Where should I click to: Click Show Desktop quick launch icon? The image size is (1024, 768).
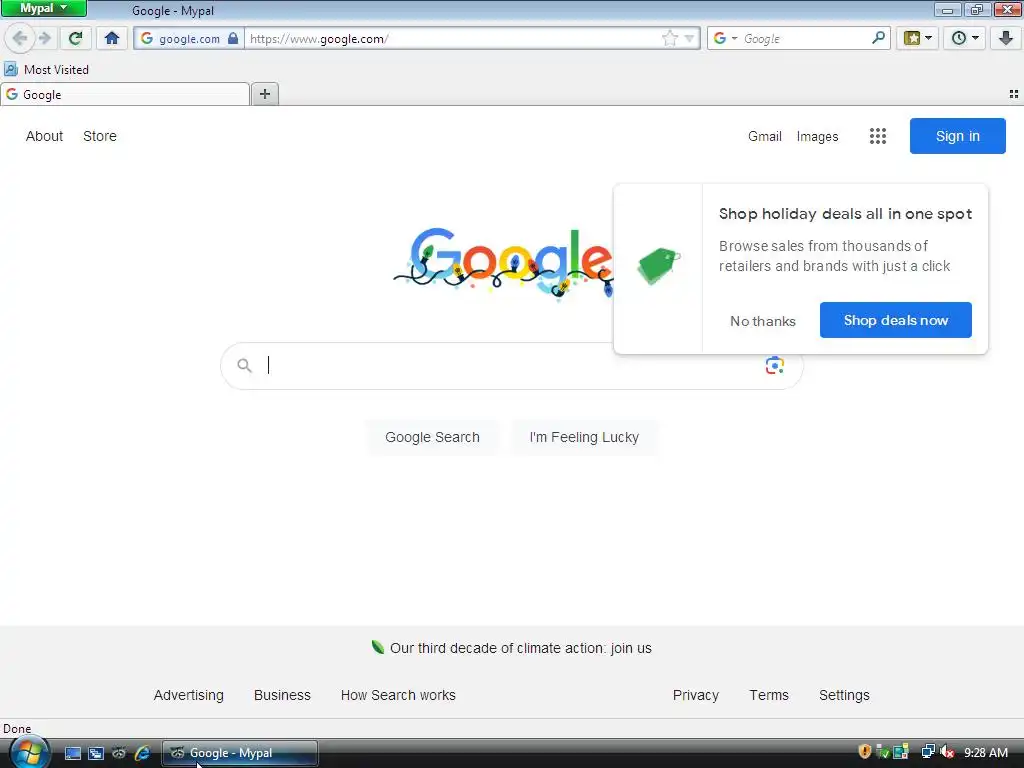72,753
